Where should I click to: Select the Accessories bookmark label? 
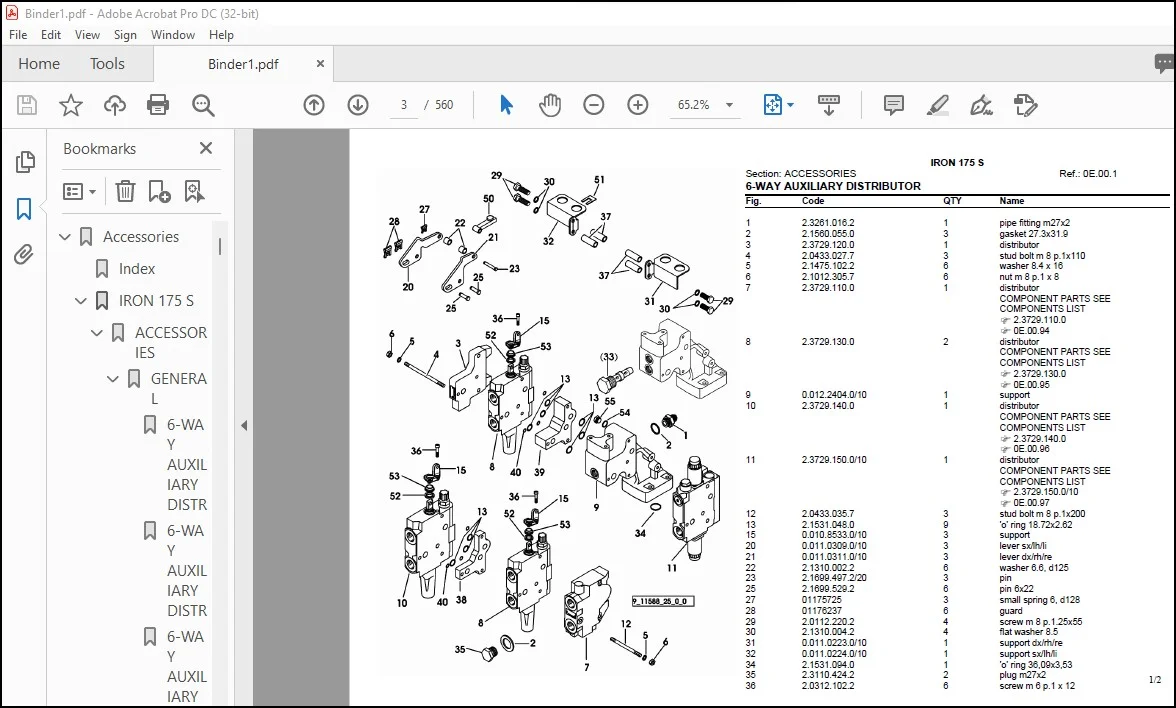point(141,237)
